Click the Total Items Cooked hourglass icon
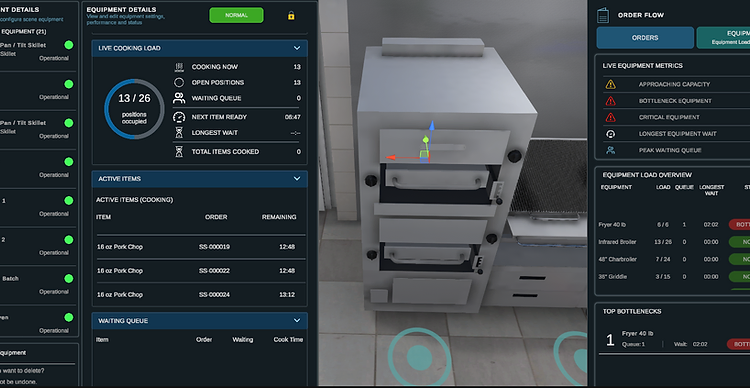750x388 pixels. 179,152
